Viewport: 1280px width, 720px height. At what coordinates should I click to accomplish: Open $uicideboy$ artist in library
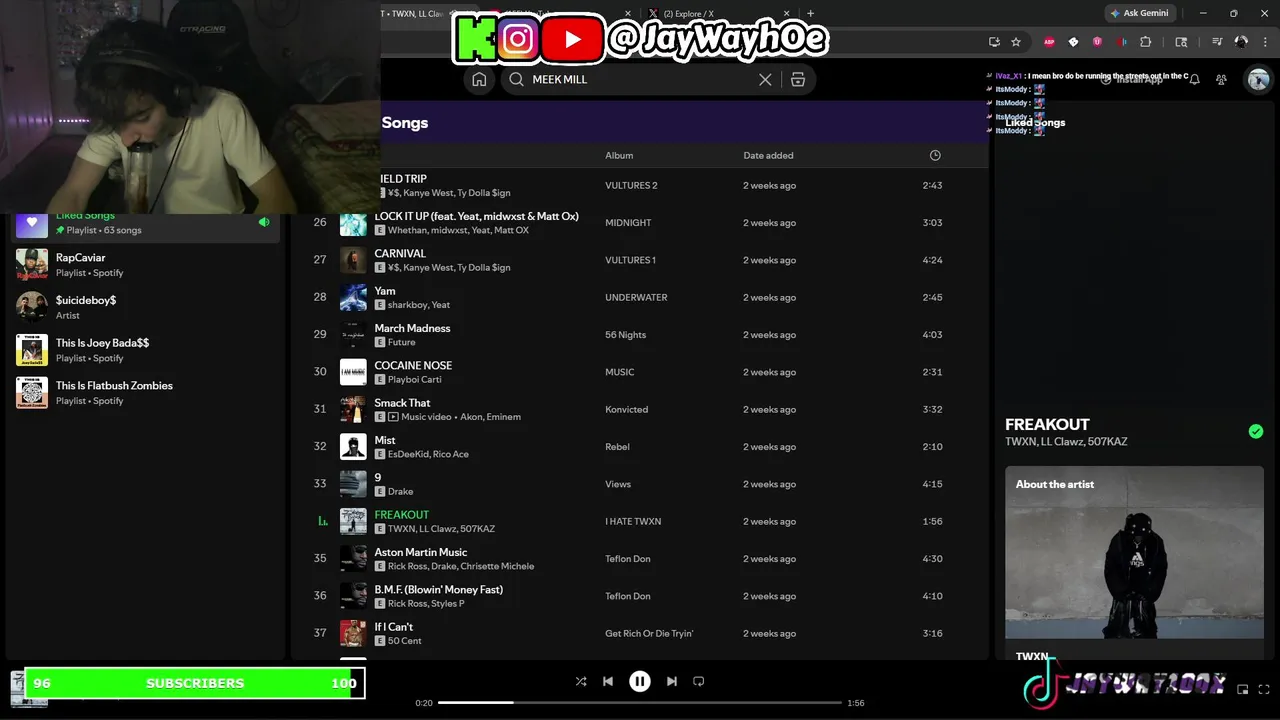(x=145, y=307)
